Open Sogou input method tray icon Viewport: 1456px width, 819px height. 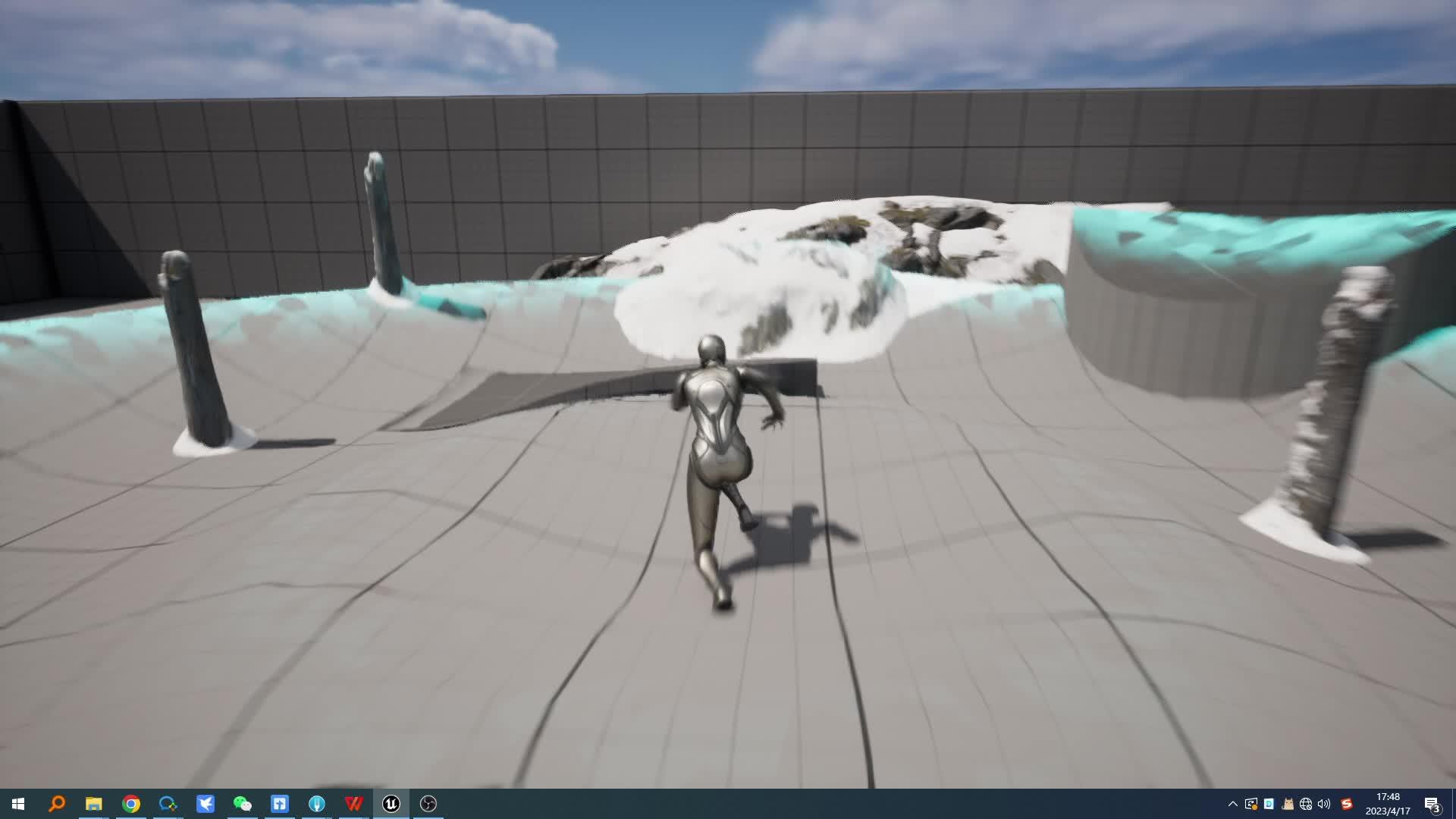pos(1347,804)
